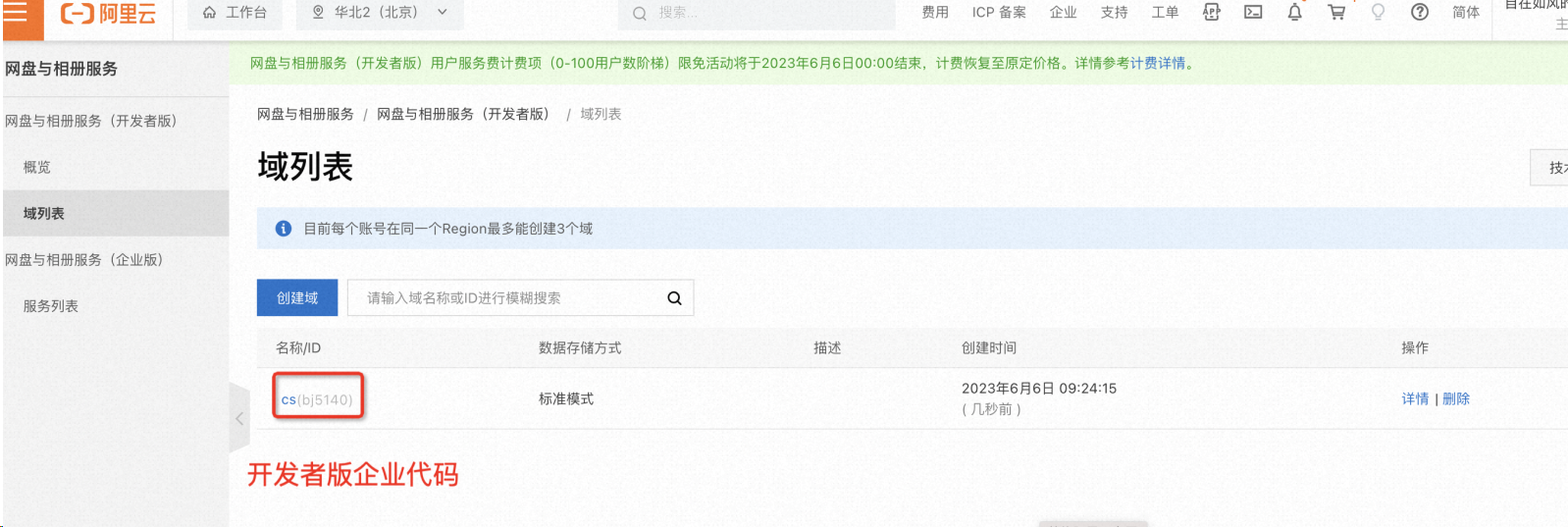The height and width of the screenshot is (527, 1568).
Task: Open the 工单 menu
Action: point(1165,13)
